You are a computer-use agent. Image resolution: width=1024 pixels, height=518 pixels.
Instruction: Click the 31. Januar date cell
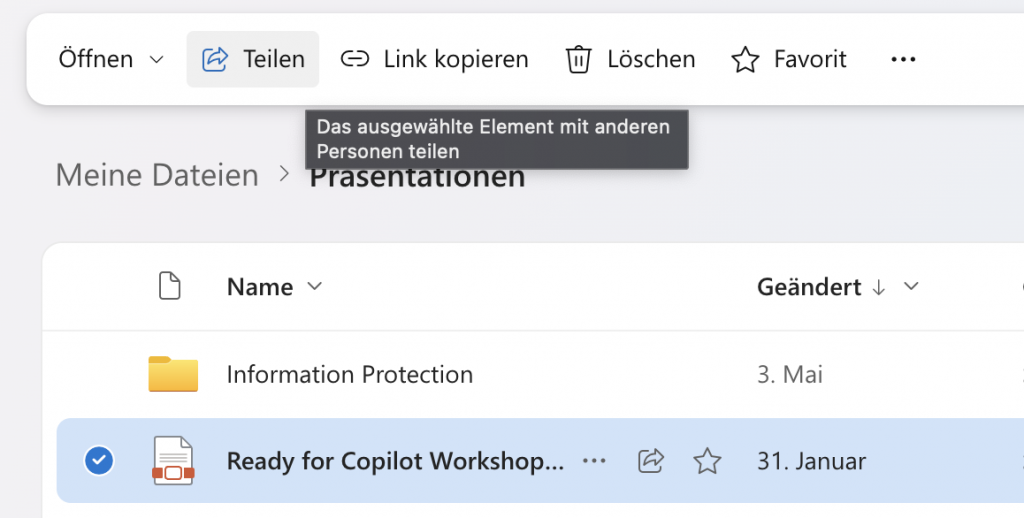(811, 461)
